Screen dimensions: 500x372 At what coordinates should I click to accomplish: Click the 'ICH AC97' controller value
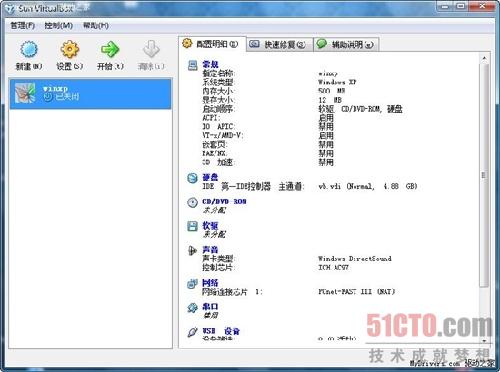334,268
